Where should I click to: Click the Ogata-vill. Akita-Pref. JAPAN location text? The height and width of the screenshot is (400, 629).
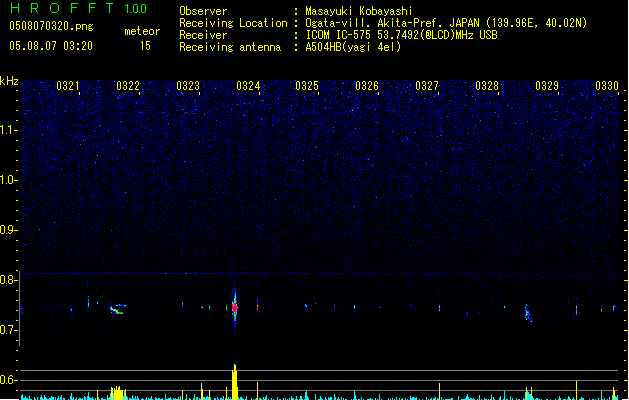[446, 23]
